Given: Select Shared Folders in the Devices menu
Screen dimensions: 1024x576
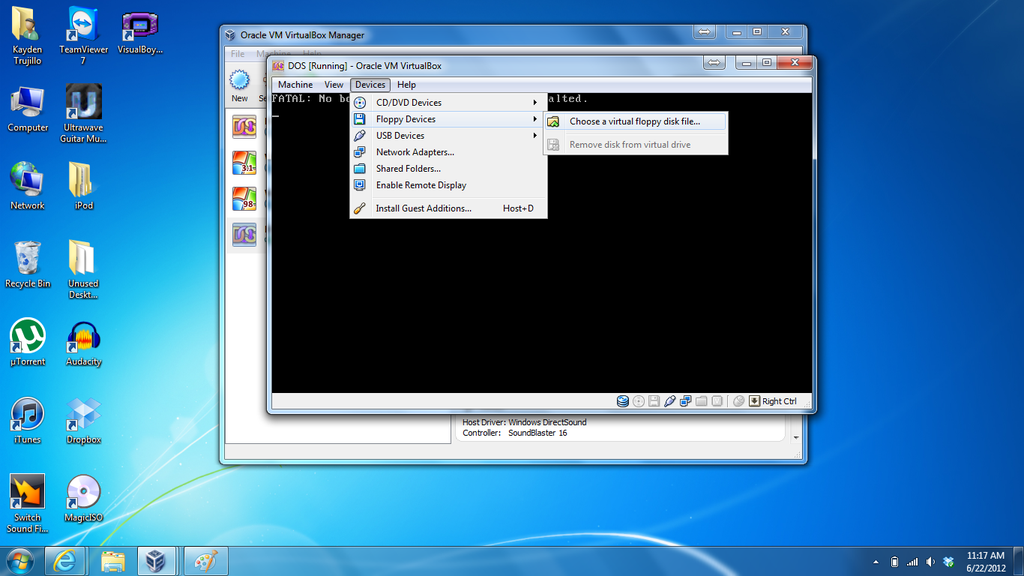Looking at the screenshot, I should tap(448, 168).
